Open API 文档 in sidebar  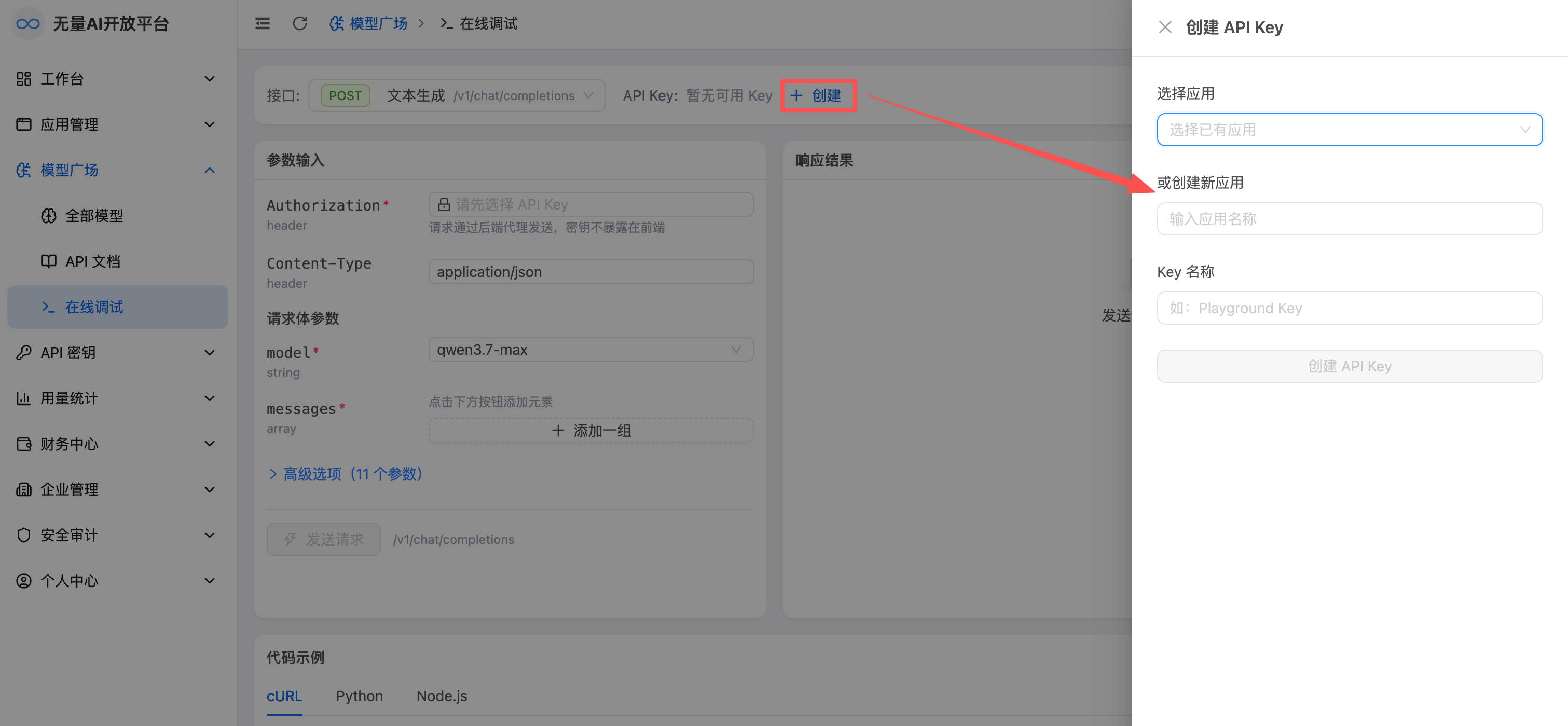coord(117,261)
